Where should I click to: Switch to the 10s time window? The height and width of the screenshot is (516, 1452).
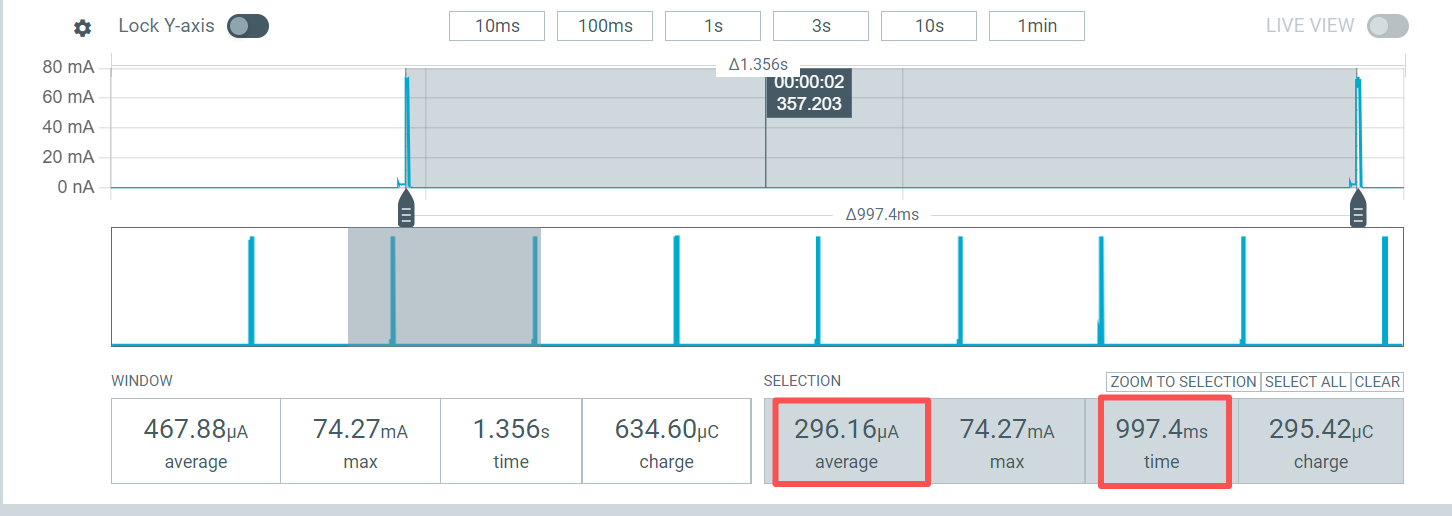929,26
